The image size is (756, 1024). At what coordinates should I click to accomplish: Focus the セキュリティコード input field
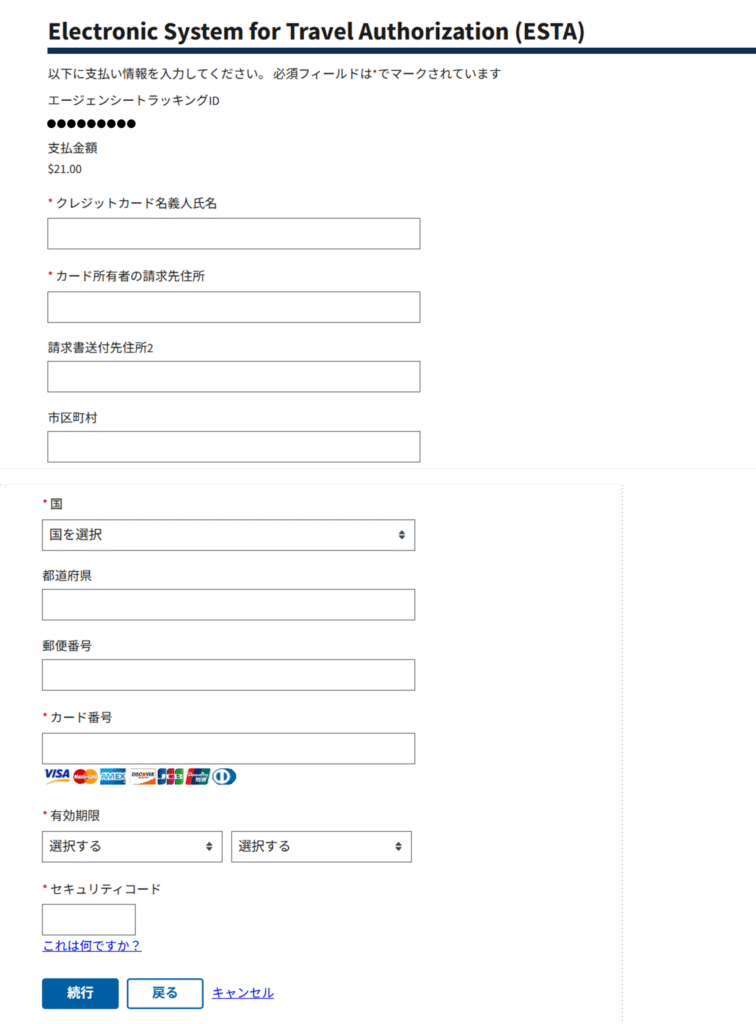coord(89,920)
